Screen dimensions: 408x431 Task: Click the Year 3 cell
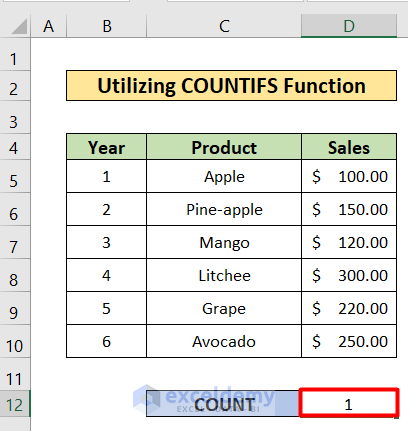click(107, 242)
